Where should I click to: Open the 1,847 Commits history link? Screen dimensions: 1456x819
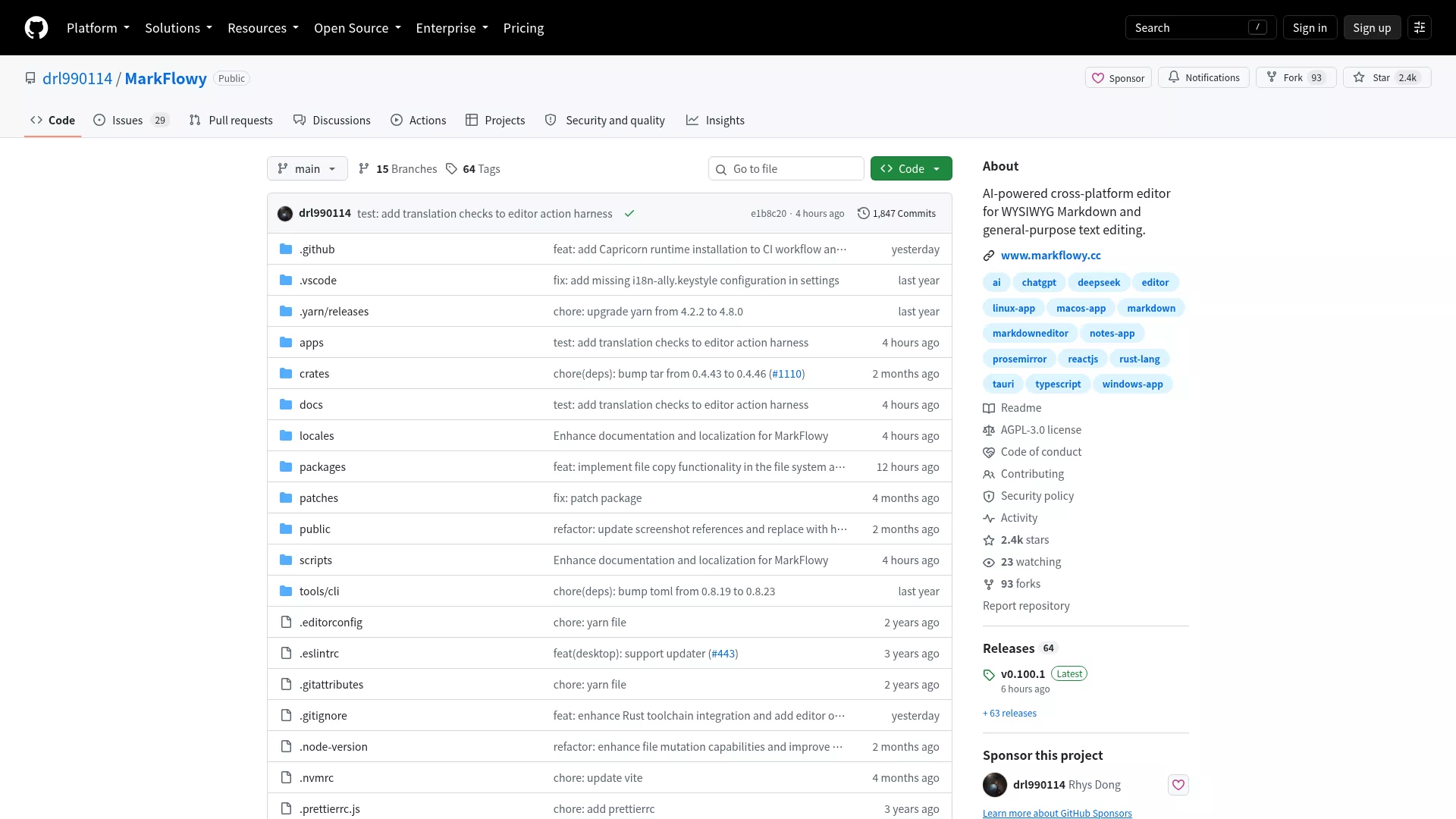[896, 214]
